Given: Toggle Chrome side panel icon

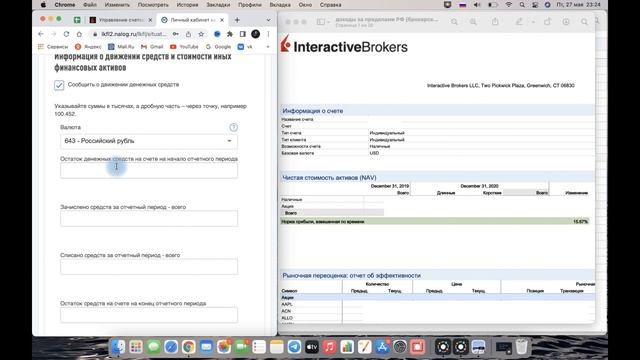Looking at the screenshot, I should pos(242,34).
